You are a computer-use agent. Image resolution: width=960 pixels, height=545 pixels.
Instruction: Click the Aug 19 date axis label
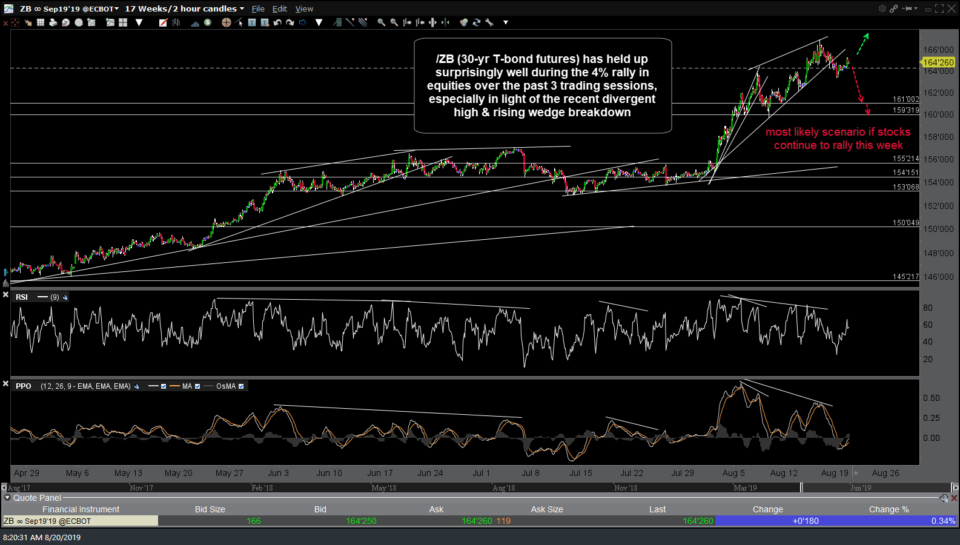pyautogui.click(x=834, y=473)
